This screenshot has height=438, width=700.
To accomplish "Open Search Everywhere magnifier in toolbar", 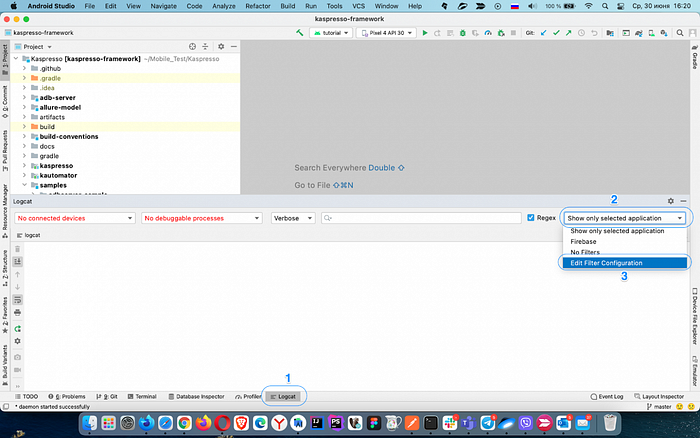I will (x=679, y=33).
